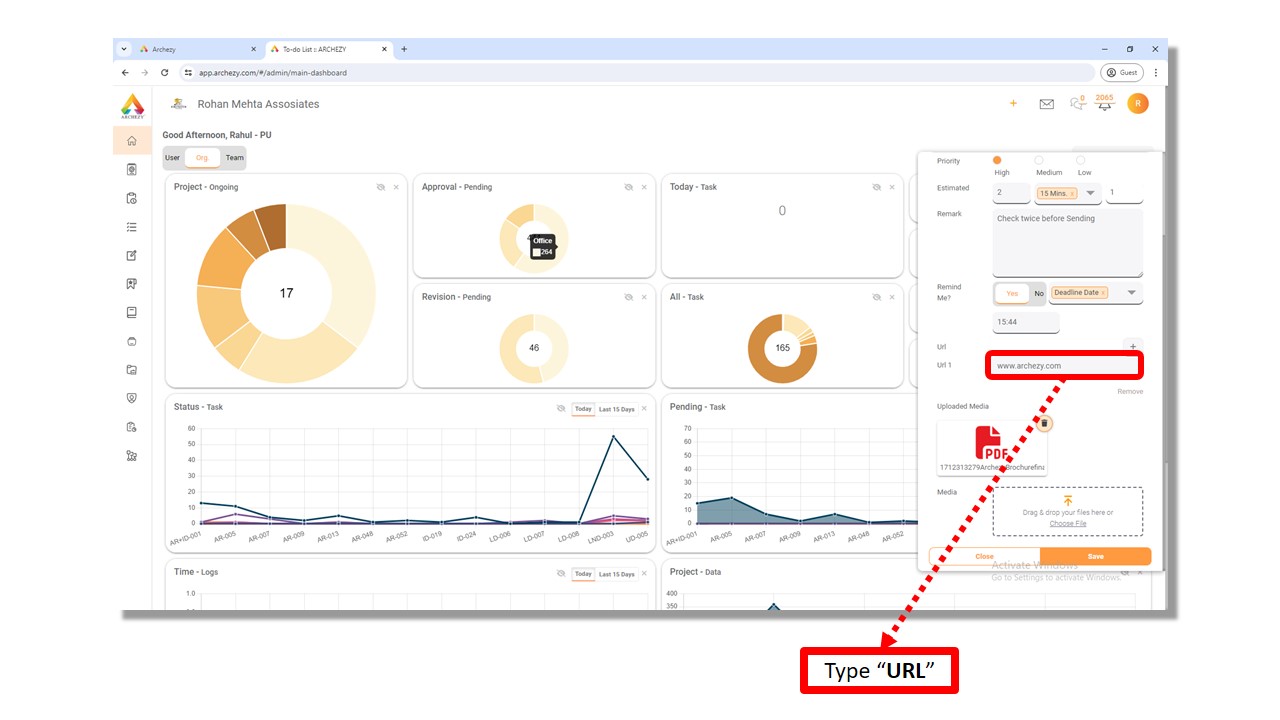
Task: Open the uploaded PDF brochure thumbnail
Action: coord(992,448)
